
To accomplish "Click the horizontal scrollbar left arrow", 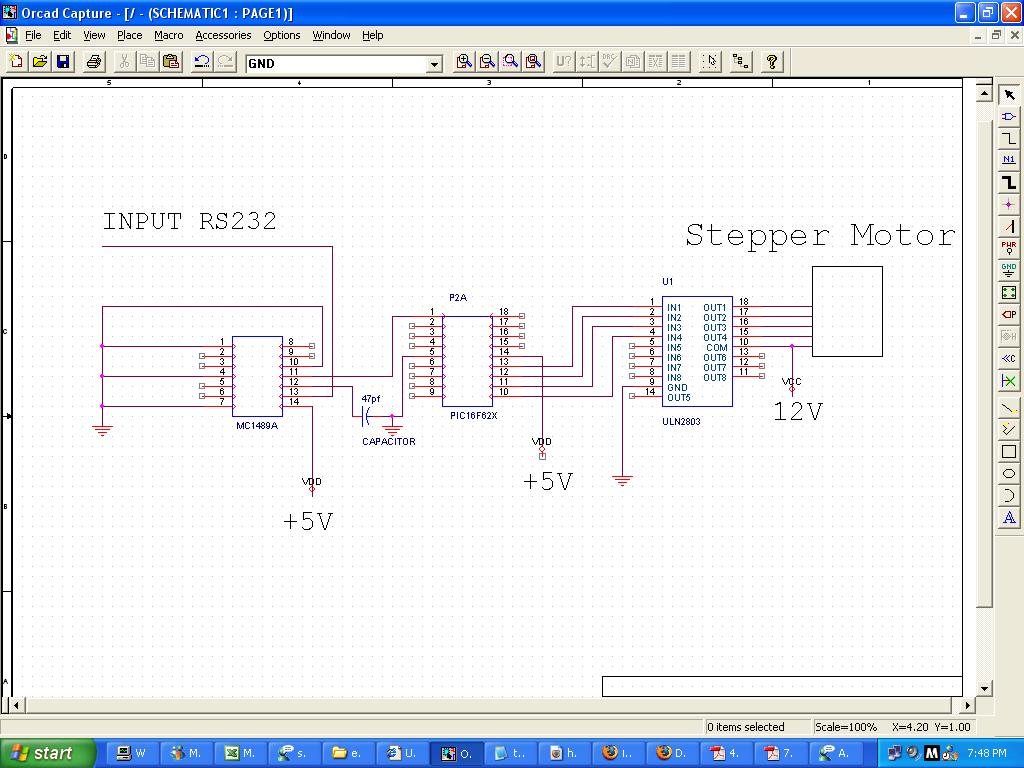I will [16, 705].
